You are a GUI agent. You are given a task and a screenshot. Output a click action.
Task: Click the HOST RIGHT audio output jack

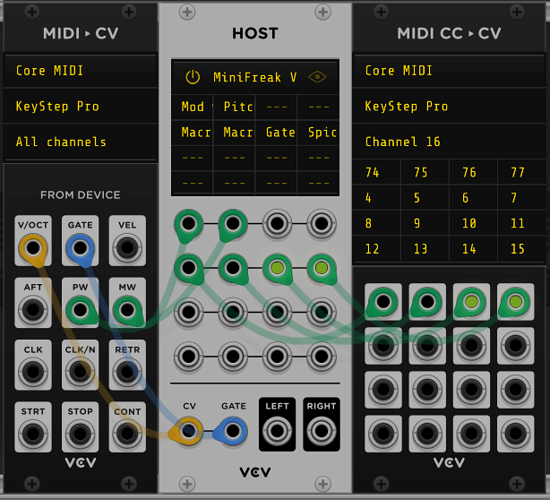(x=321, y=431)
